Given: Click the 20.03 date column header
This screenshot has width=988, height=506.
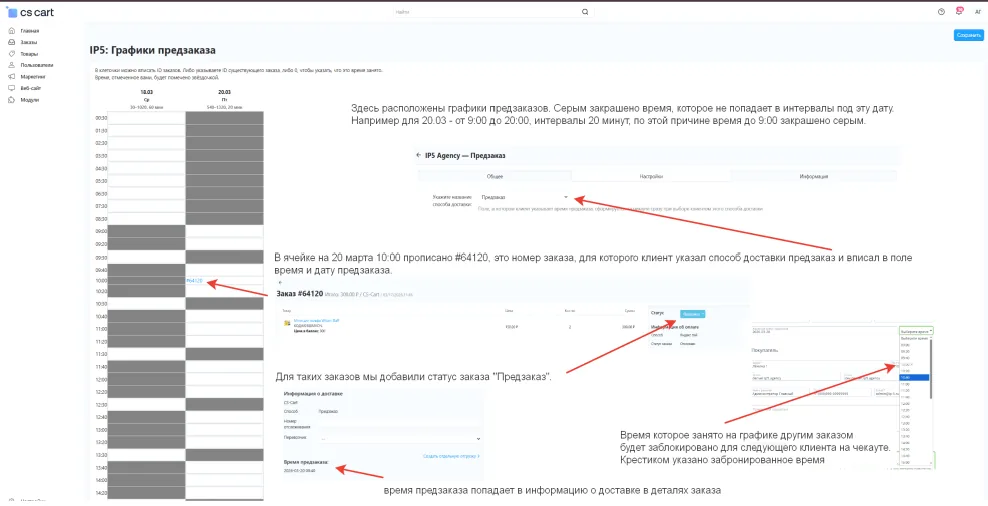Looking at the screenshot, I should click(x=224, y=92).
